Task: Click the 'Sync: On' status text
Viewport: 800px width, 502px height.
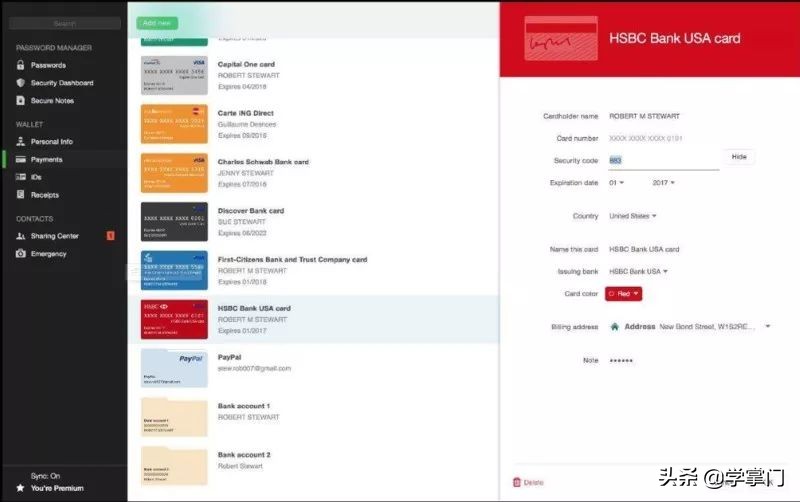Action: (45, 475)
